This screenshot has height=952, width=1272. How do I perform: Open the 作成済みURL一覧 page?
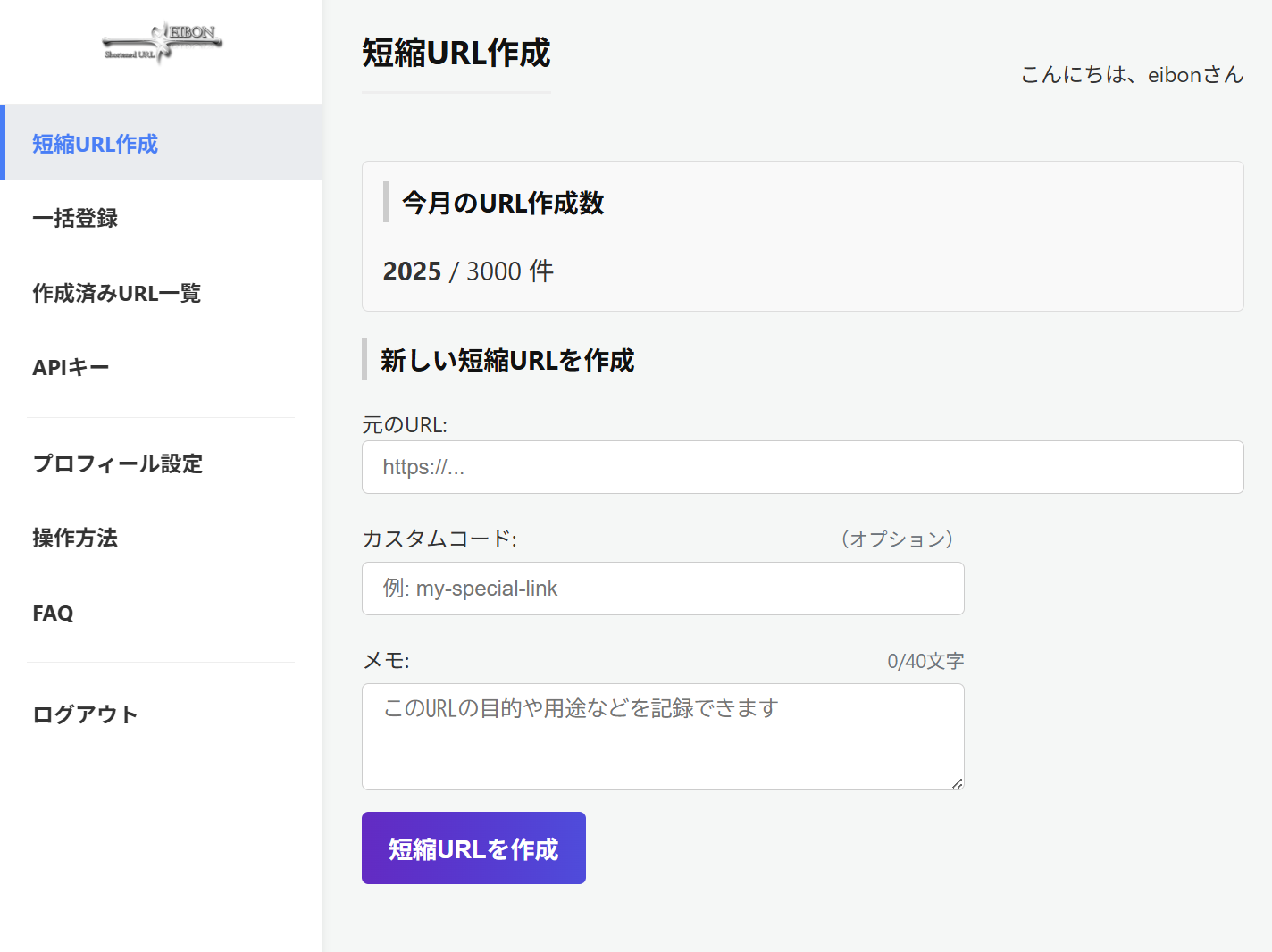(117, 293)
